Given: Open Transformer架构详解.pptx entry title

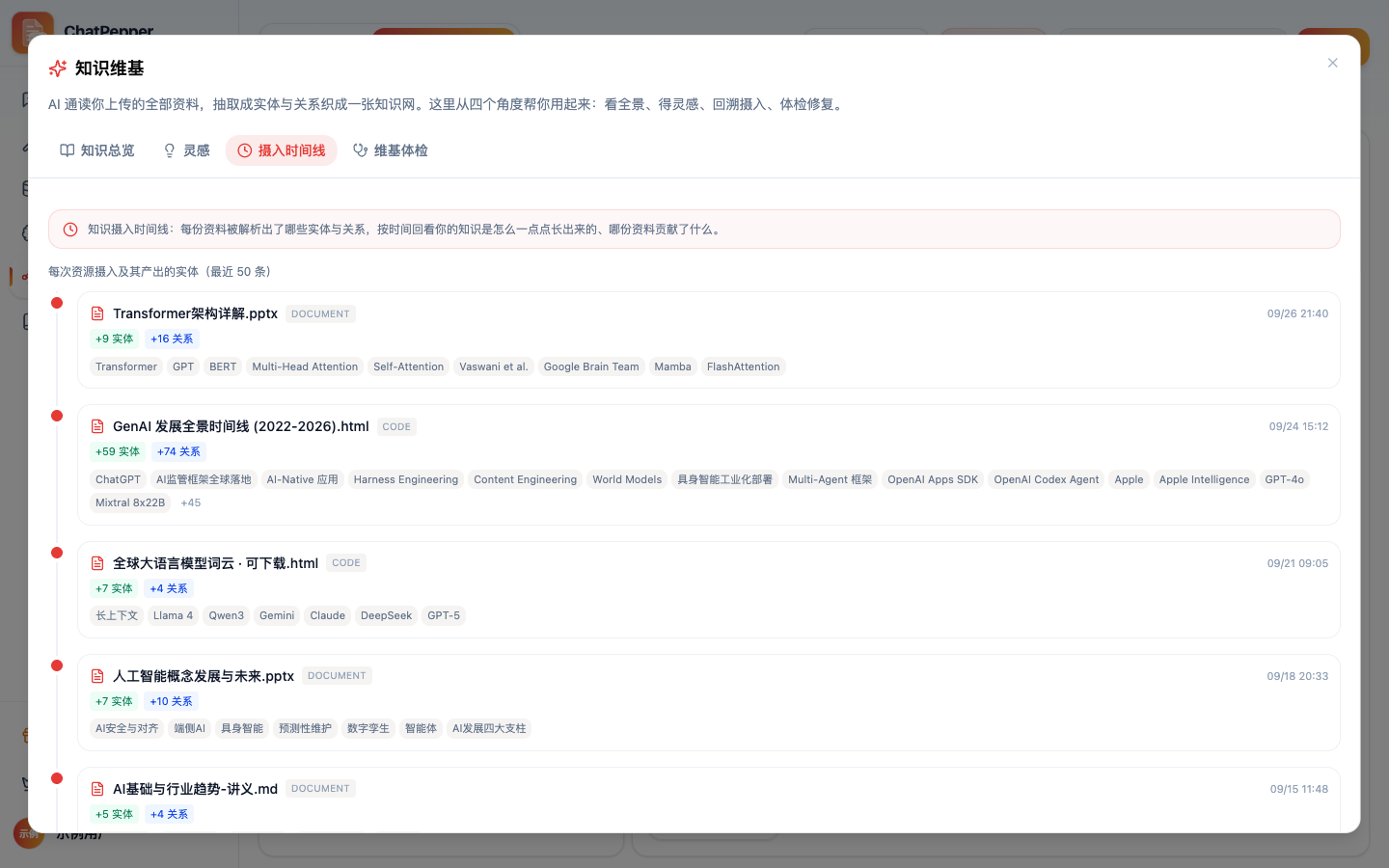Looking at the screenshot, I should tap(195, 313).
